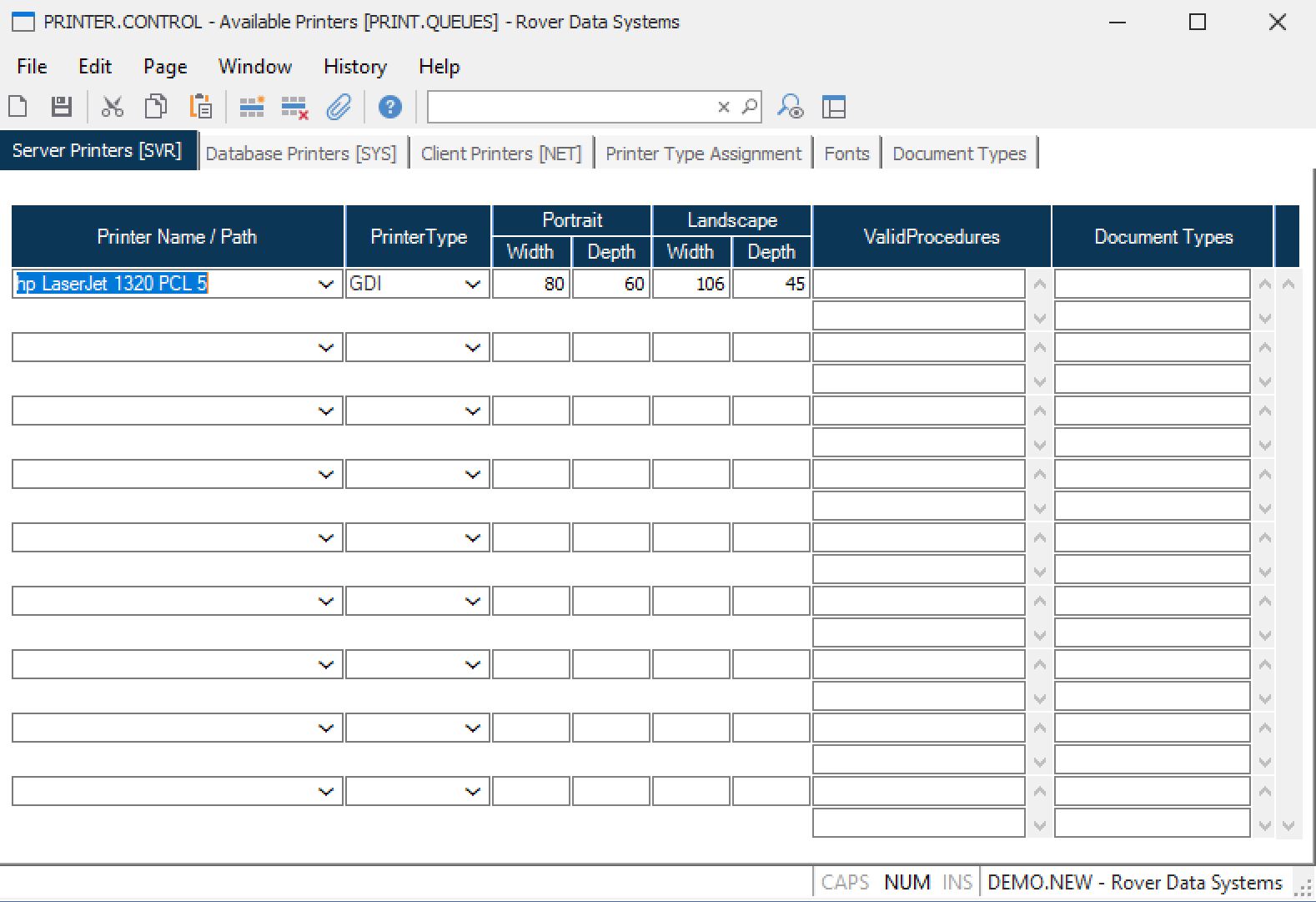The width and height of the screenshot is (1316, 902).
Task: Click the Copy icon in the toolbar
Action: click(156, 107)
